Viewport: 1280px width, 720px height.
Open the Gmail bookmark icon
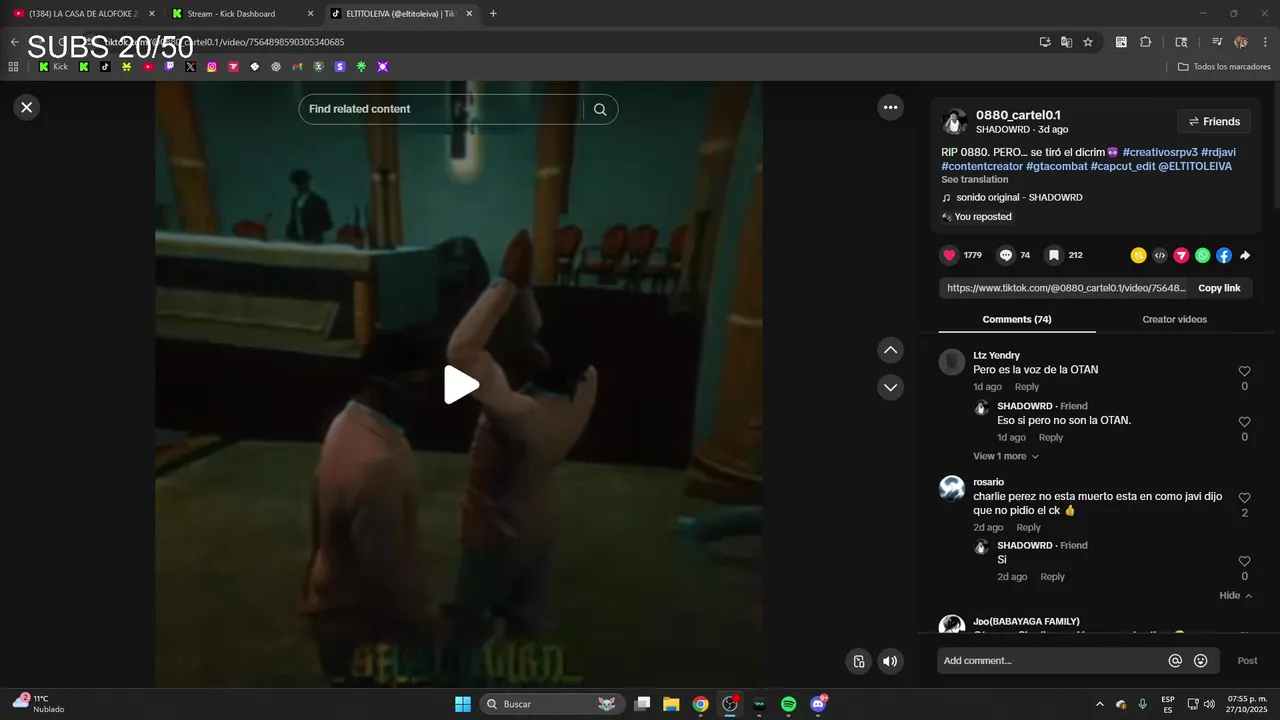point(297,67)
